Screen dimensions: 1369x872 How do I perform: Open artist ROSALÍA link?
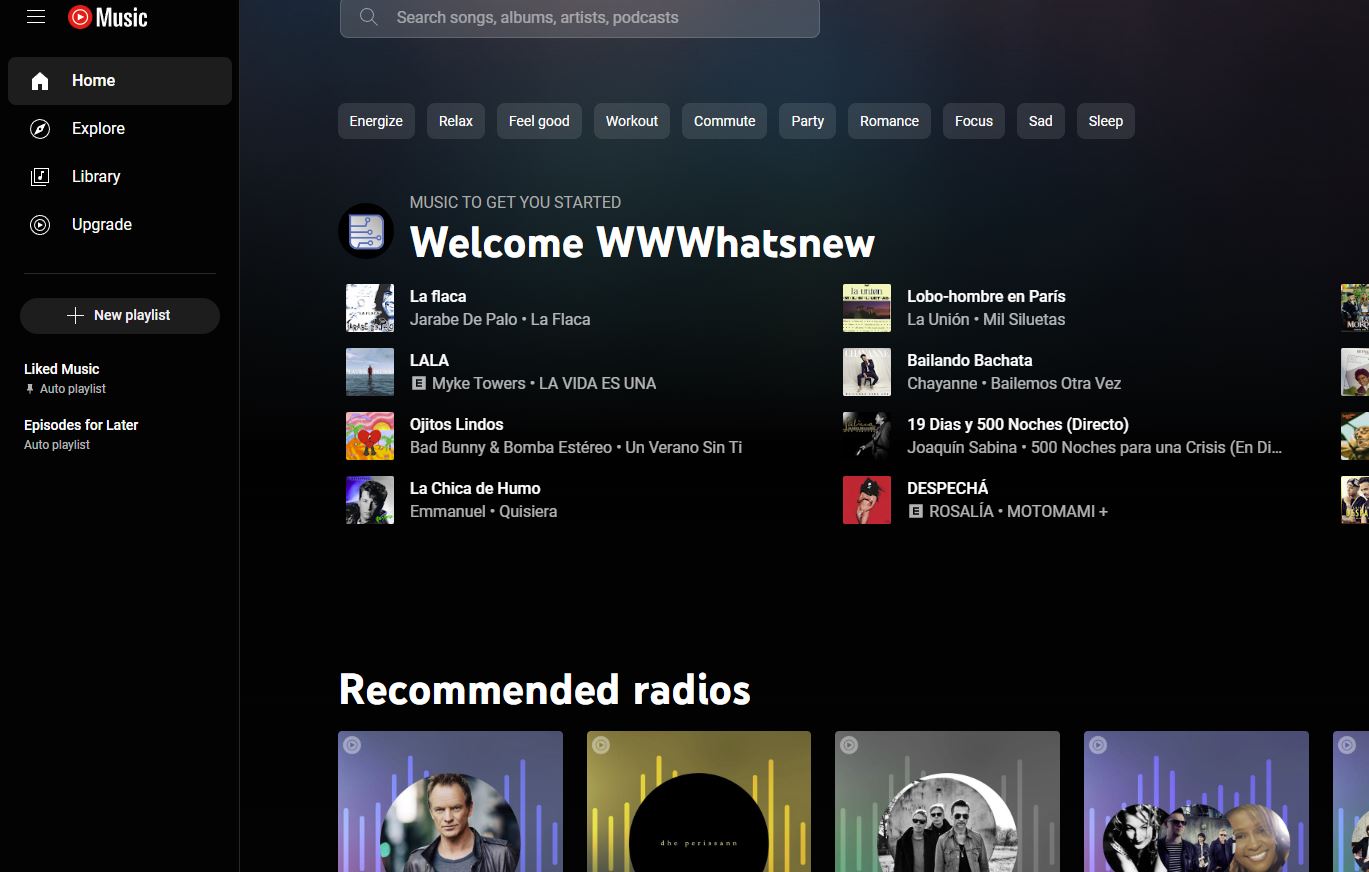click(961, 512)
